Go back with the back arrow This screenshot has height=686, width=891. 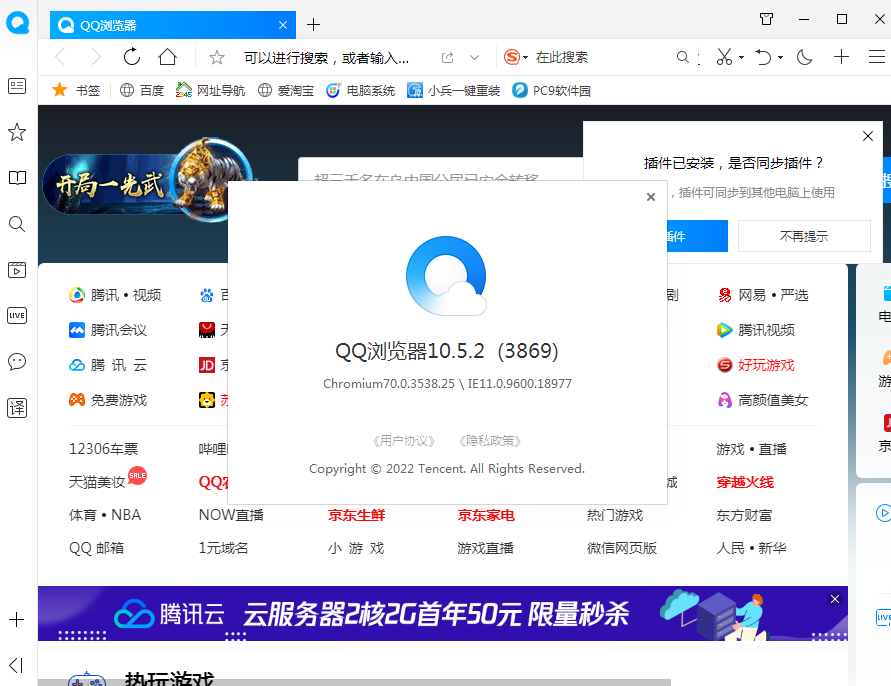pos(60,57)
